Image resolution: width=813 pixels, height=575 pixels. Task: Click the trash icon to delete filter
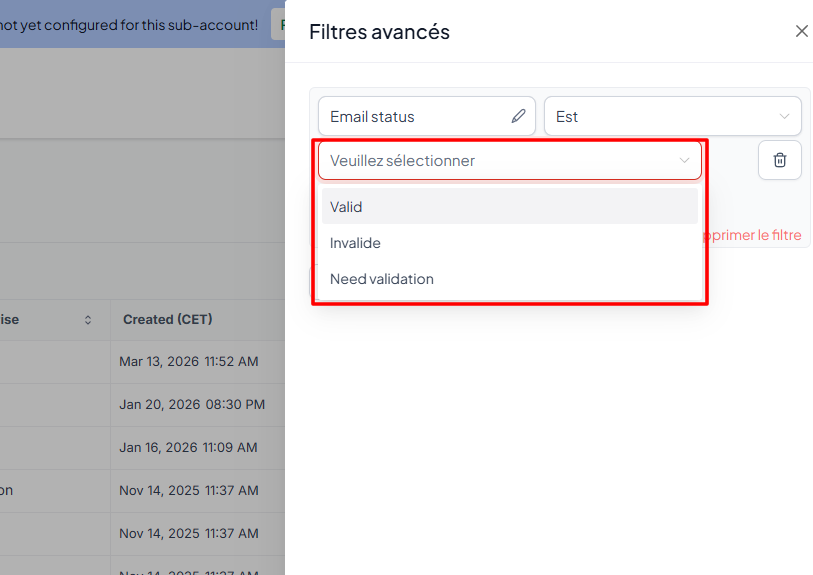pos(780,160)
